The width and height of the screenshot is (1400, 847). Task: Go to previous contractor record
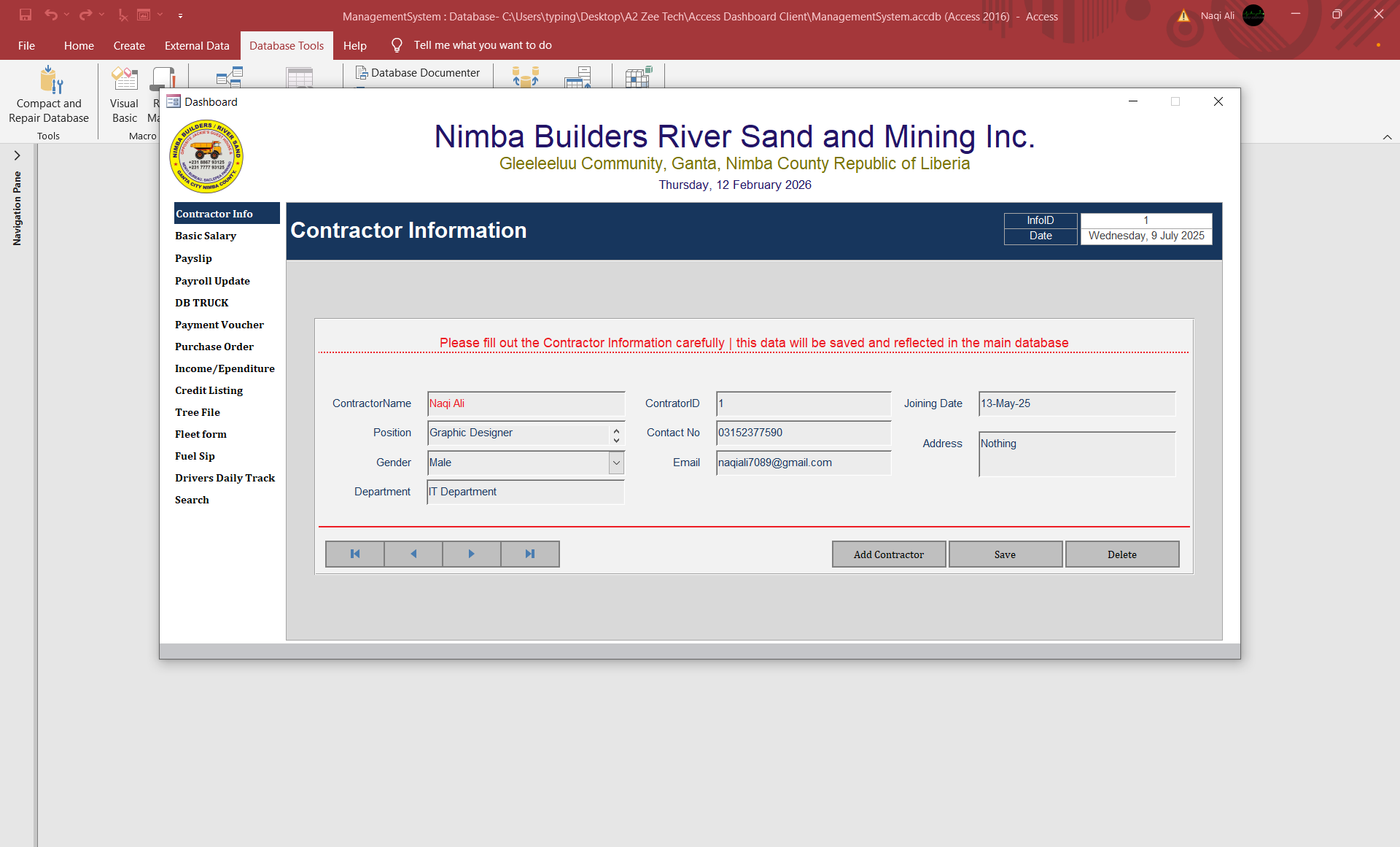pyautogui.click(x=413, y=554)
